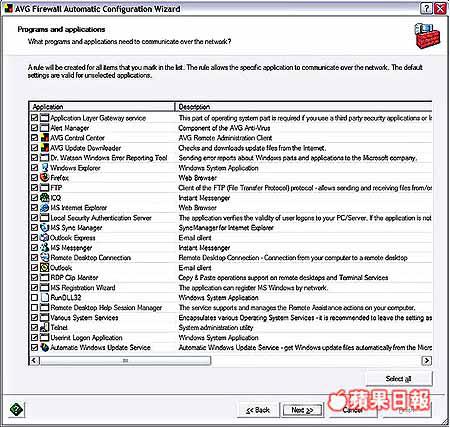Click the title bar question mark help button
450x427 pixels.
pos(426,8)
